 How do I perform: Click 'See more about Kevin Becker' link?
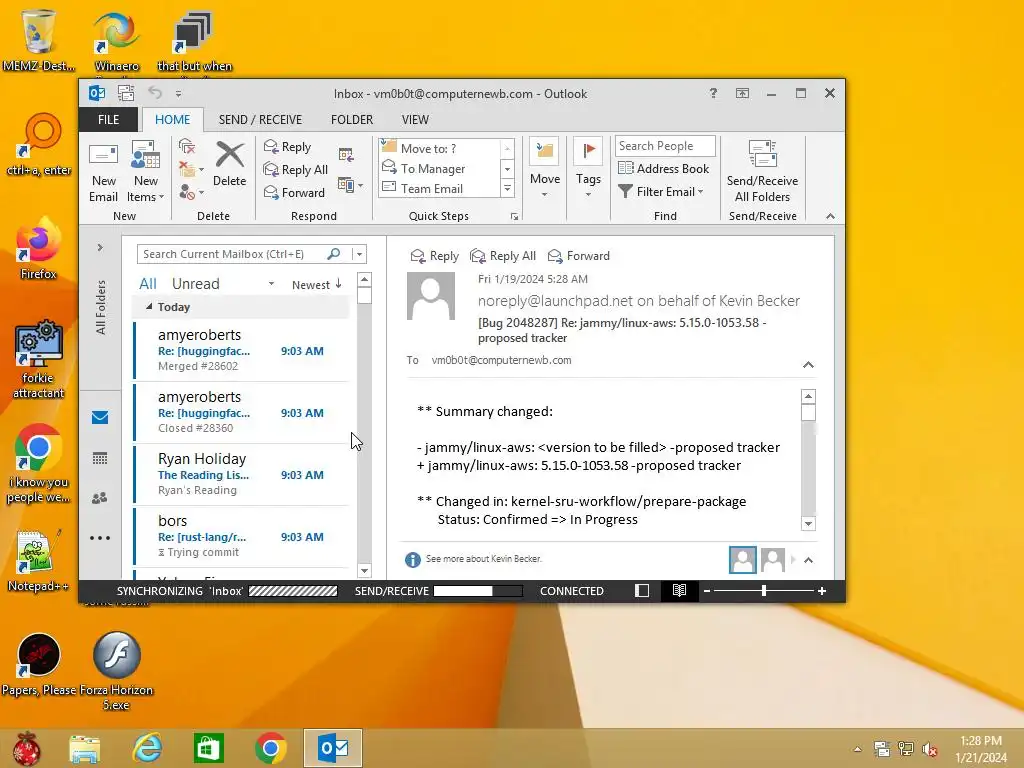click(x=483, y=559)
